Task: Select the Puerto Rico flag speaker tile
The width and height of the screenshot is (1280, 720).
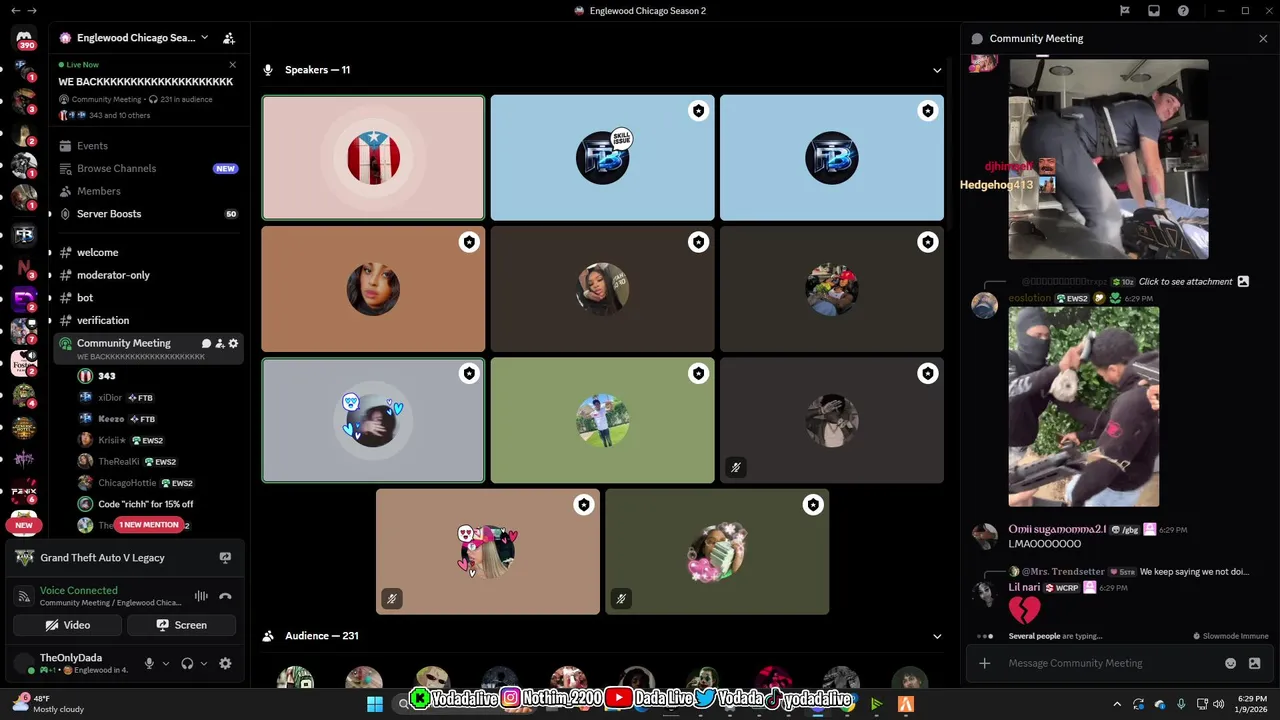Action: pyautogui.click(x=373, y=158)
